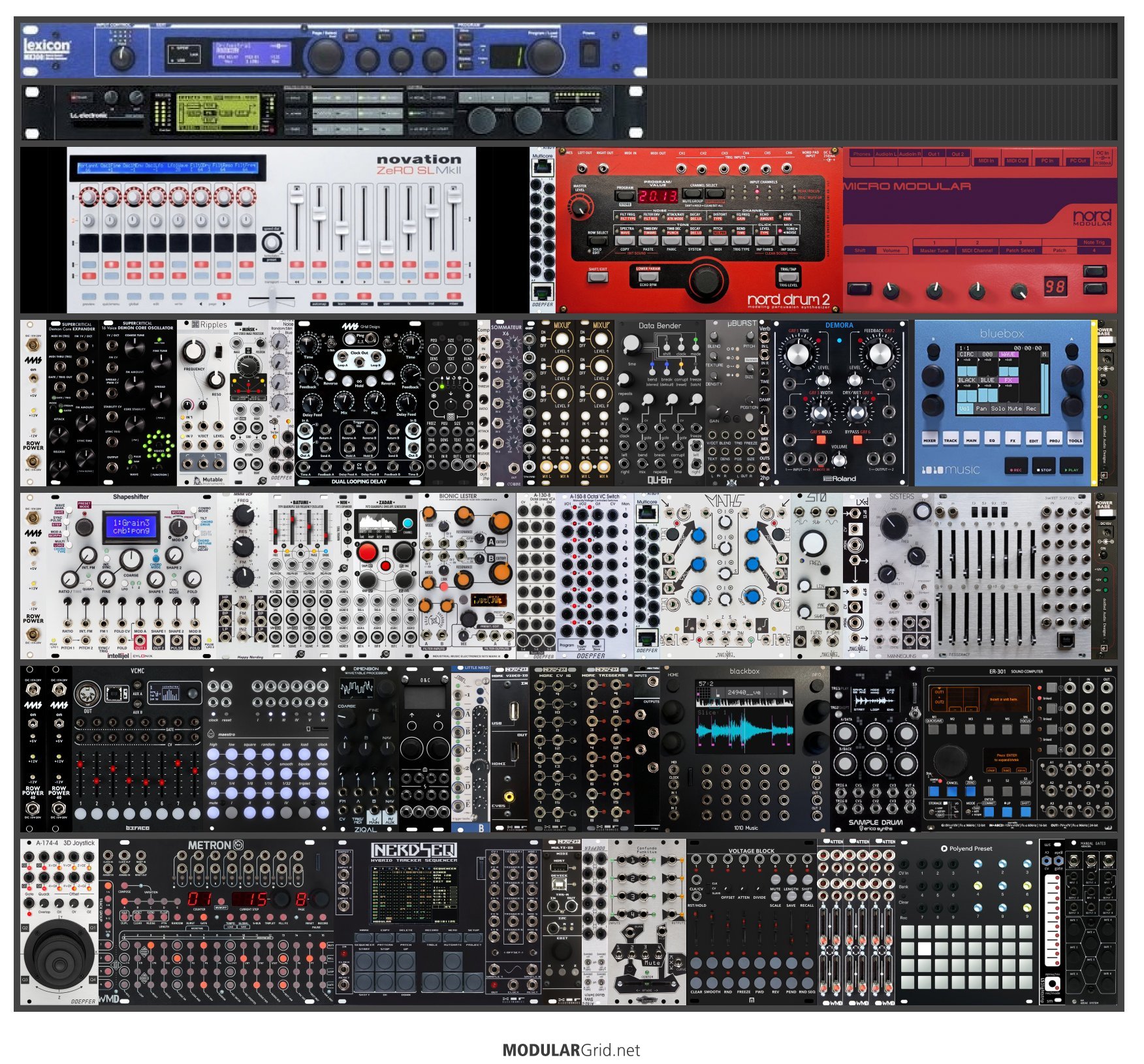
Task: Click the Nord Drum 2 TRIG/TAP button
Action: [788, 277]
